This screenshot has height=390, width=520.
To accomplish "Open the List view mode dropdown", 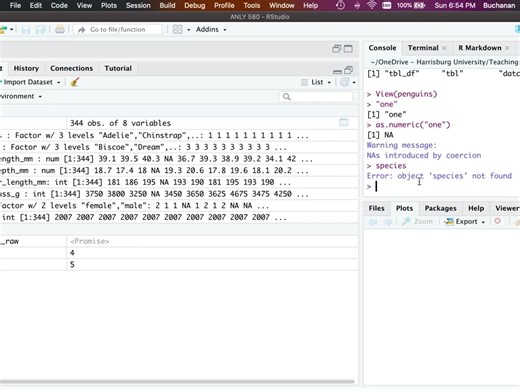I will click(x=316, y=82).
